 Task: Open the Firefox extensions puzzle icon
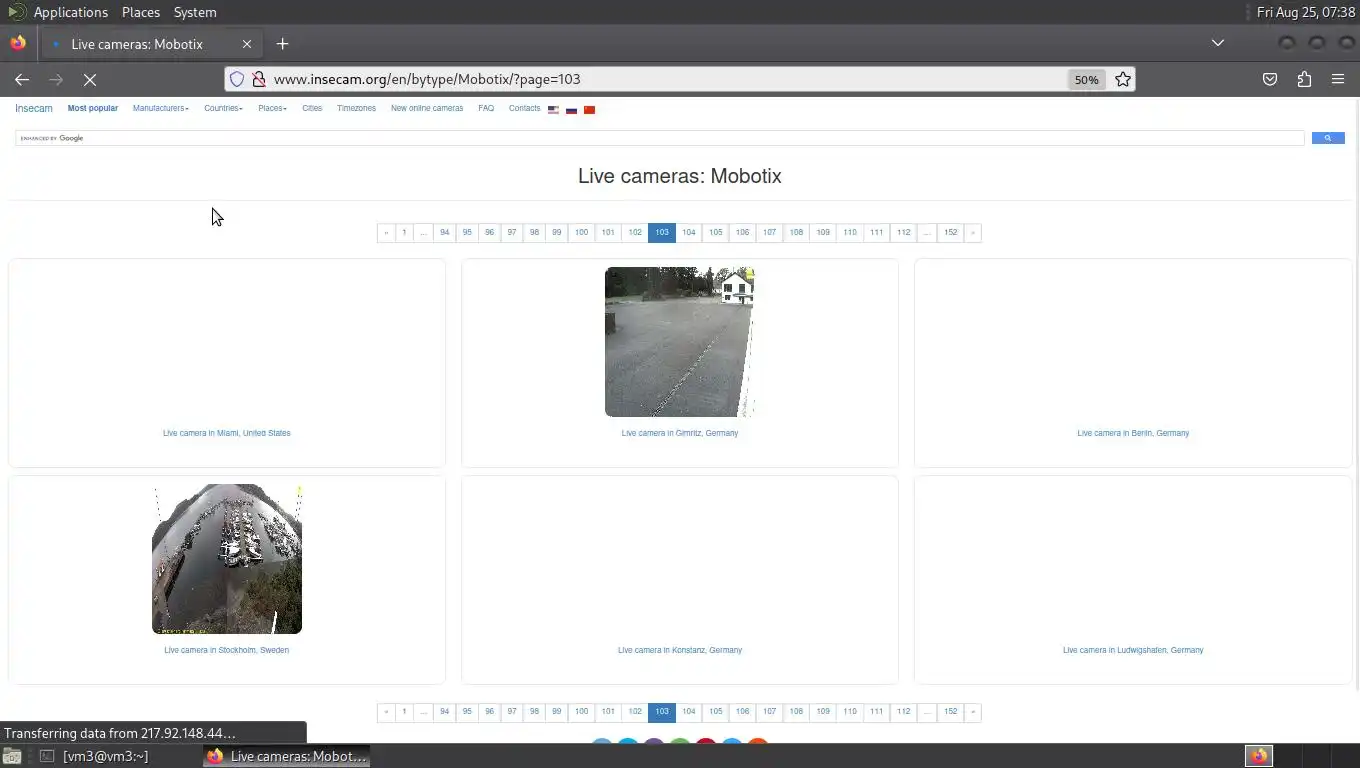pos(1304,79)
